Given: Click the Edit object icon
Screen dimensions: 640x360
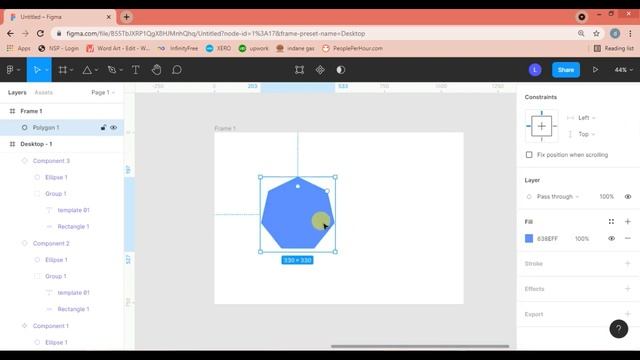Looking at the screenshot, I should click(299, 70).
